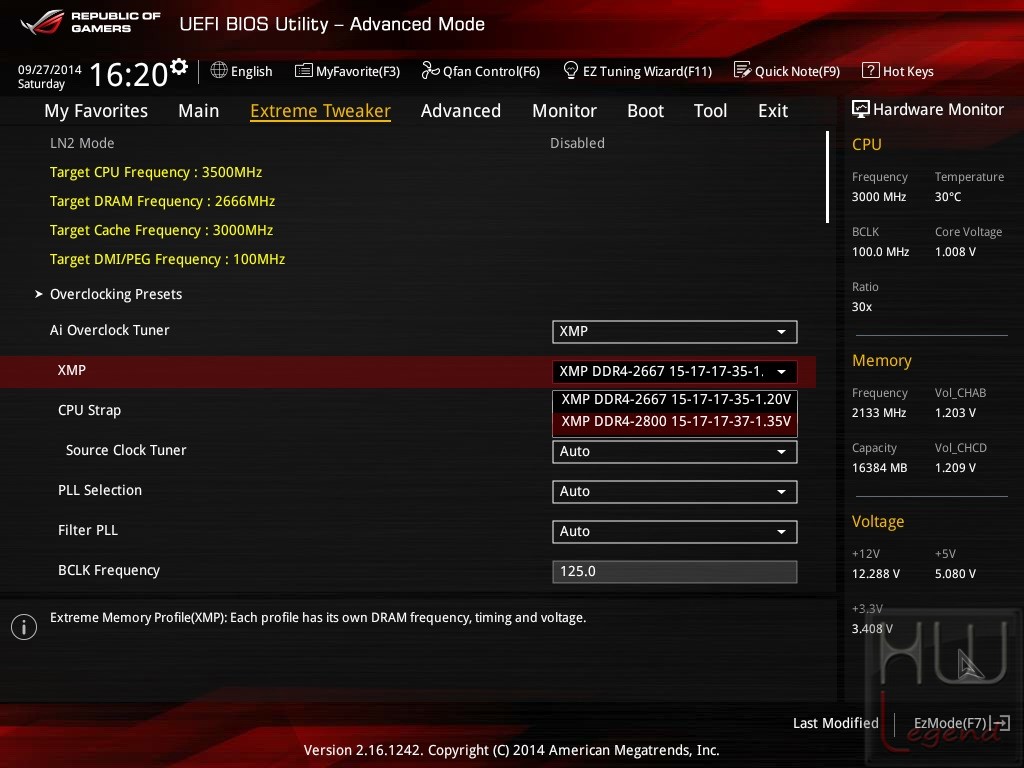Screen dimensions: 1024x768
Task: Click the Republic of Gamers logo
Action: [x=90, y=22]
